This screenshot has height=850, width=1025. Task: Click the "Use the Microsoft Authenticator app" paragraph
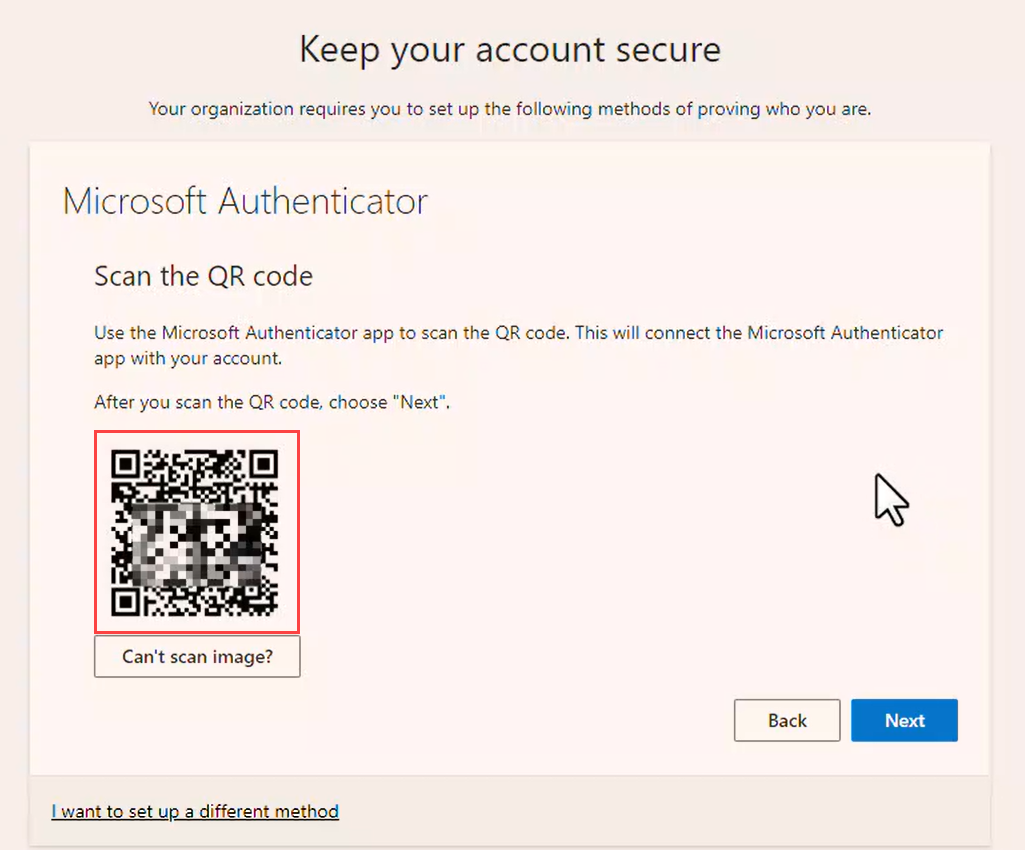click(518, 333)
